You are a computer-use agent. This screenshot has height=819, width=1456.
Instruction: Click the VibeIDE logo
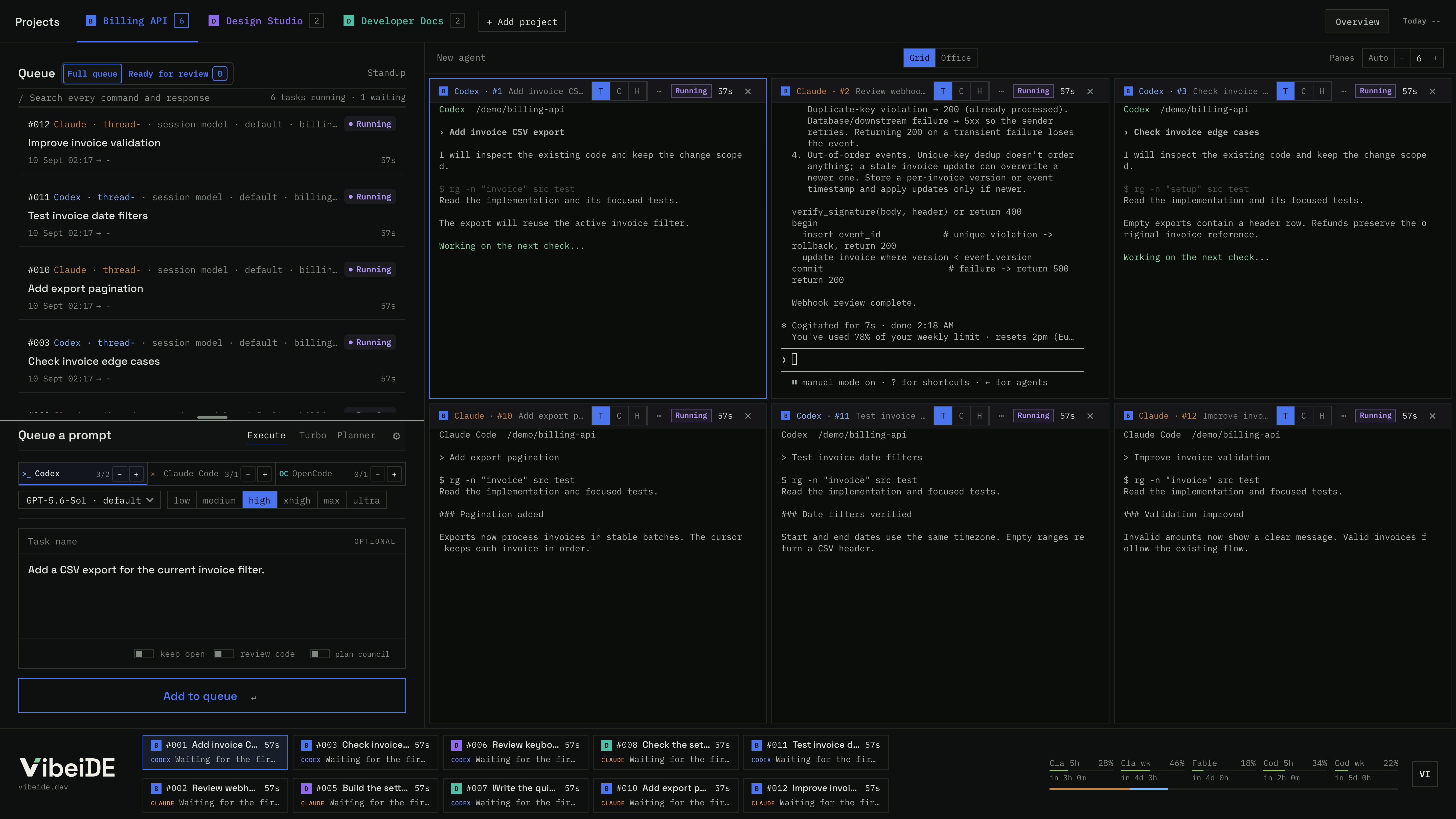point(67,768)
